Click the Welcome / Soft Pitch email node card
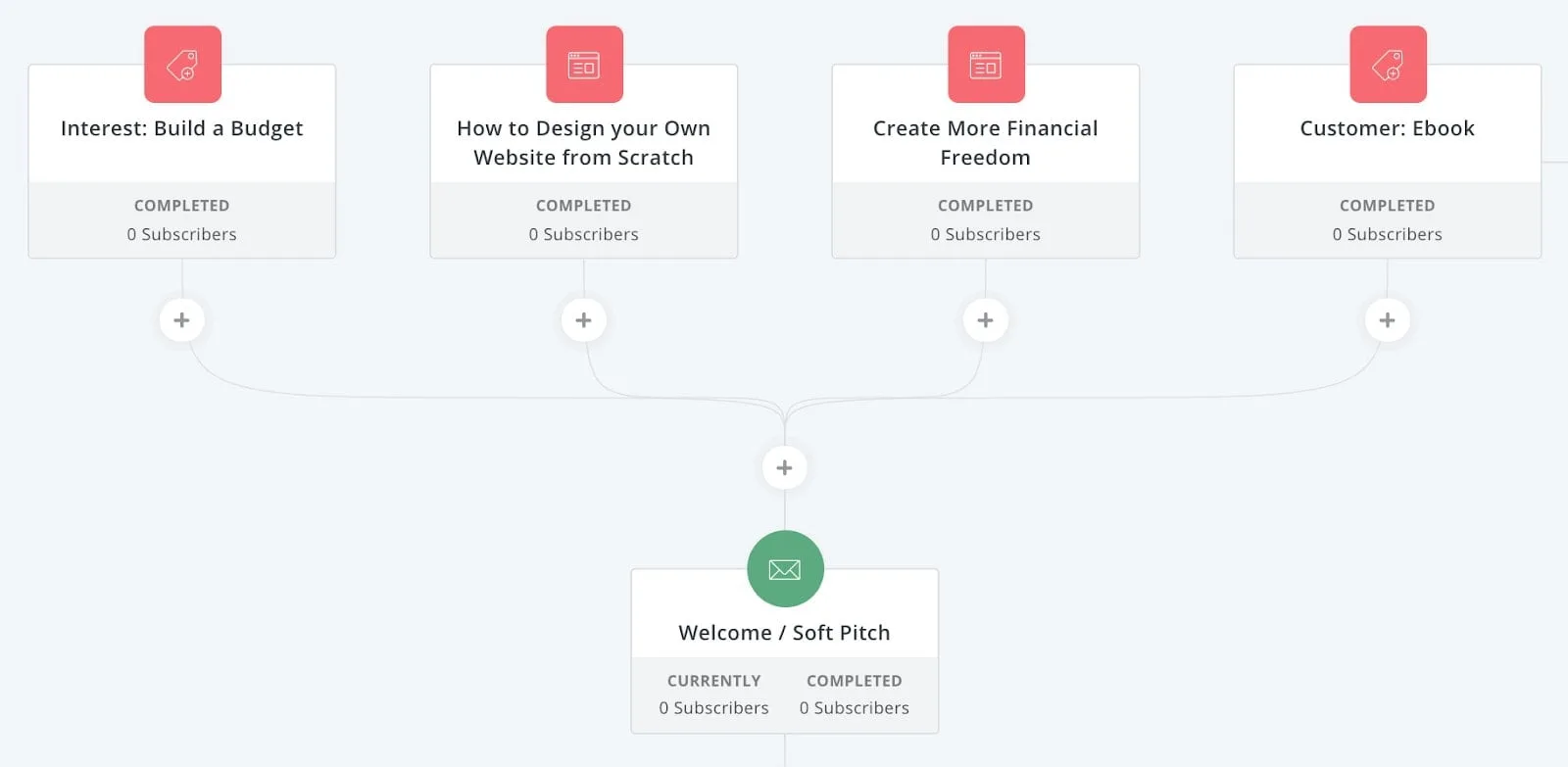Viewport: 1568px width, 767px height. click(784, 633)
